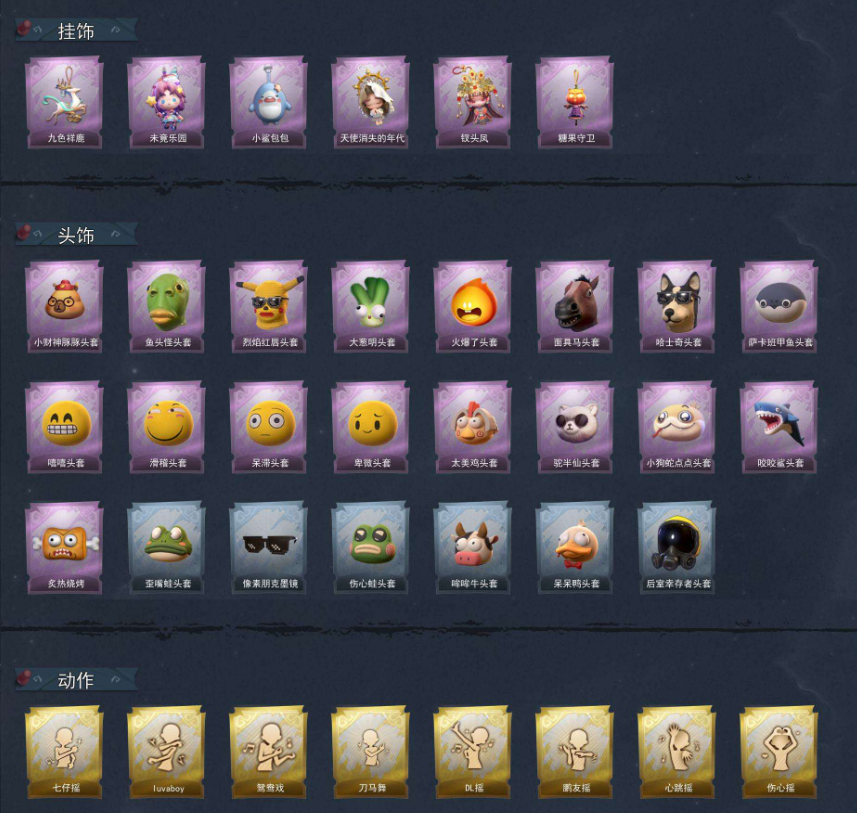Screen dimensions: 857x813
Task: Select the 面具马头套 horse mask
Action: point(574,306)
